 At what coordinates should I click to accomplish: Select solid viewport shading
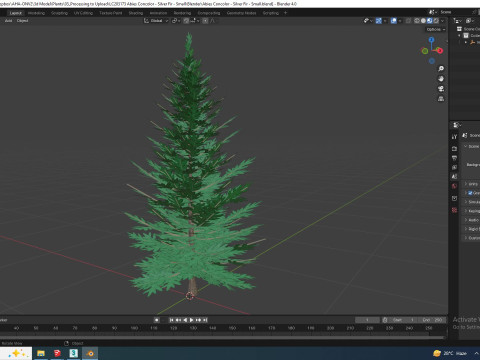tap(423, 21)
